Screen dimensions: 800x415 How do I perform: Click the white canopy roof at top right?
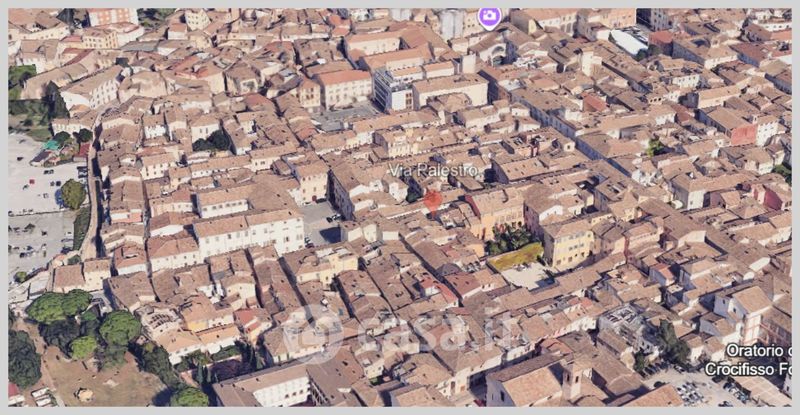click(x=629, y=40)
